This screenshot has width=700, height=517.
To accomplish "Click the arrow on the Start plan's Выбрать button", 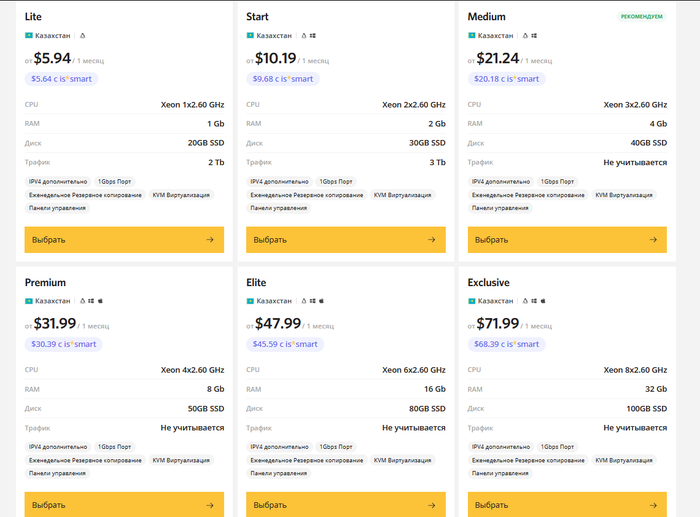I will [x=431, y=240].
